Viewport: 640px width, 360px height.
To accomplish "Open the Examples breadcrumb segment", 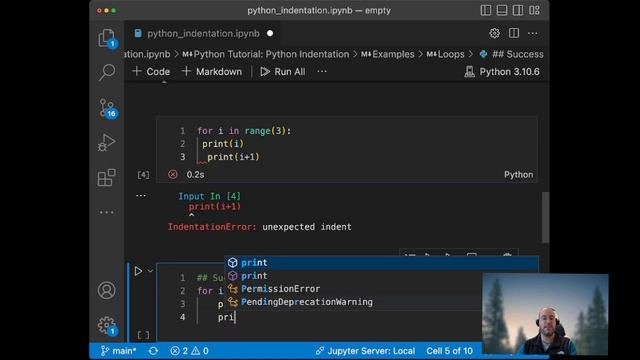I will 388,54.
